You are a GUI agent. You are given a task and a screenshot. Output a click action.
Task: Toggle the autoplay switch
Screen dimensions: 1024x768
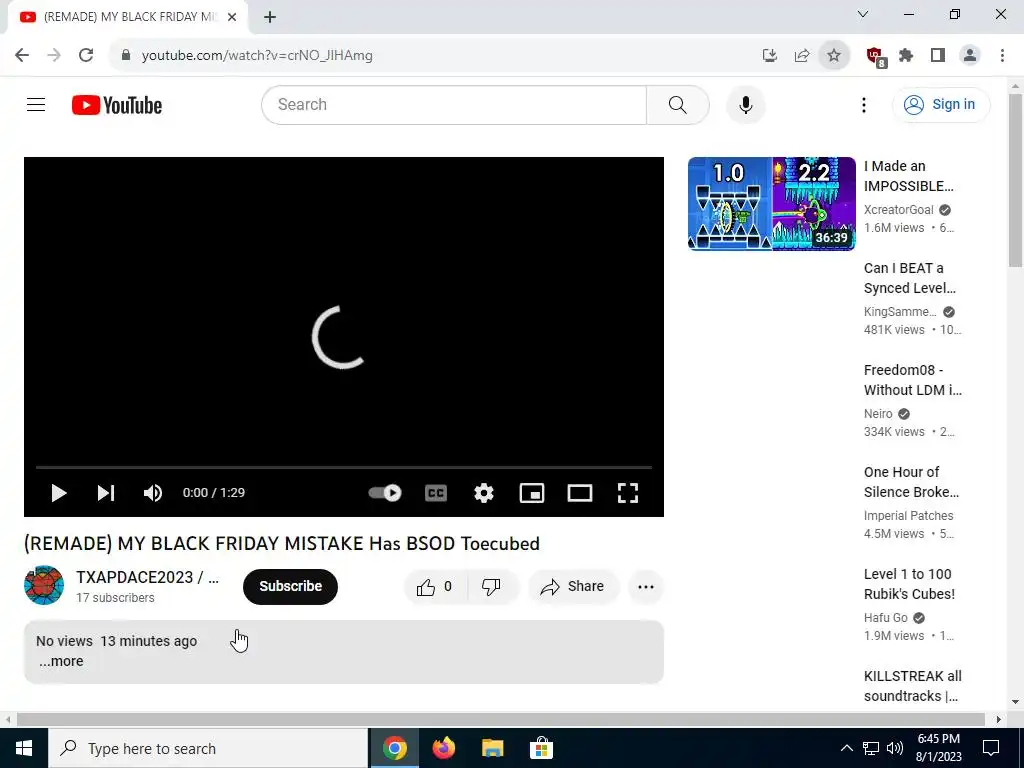385,493
